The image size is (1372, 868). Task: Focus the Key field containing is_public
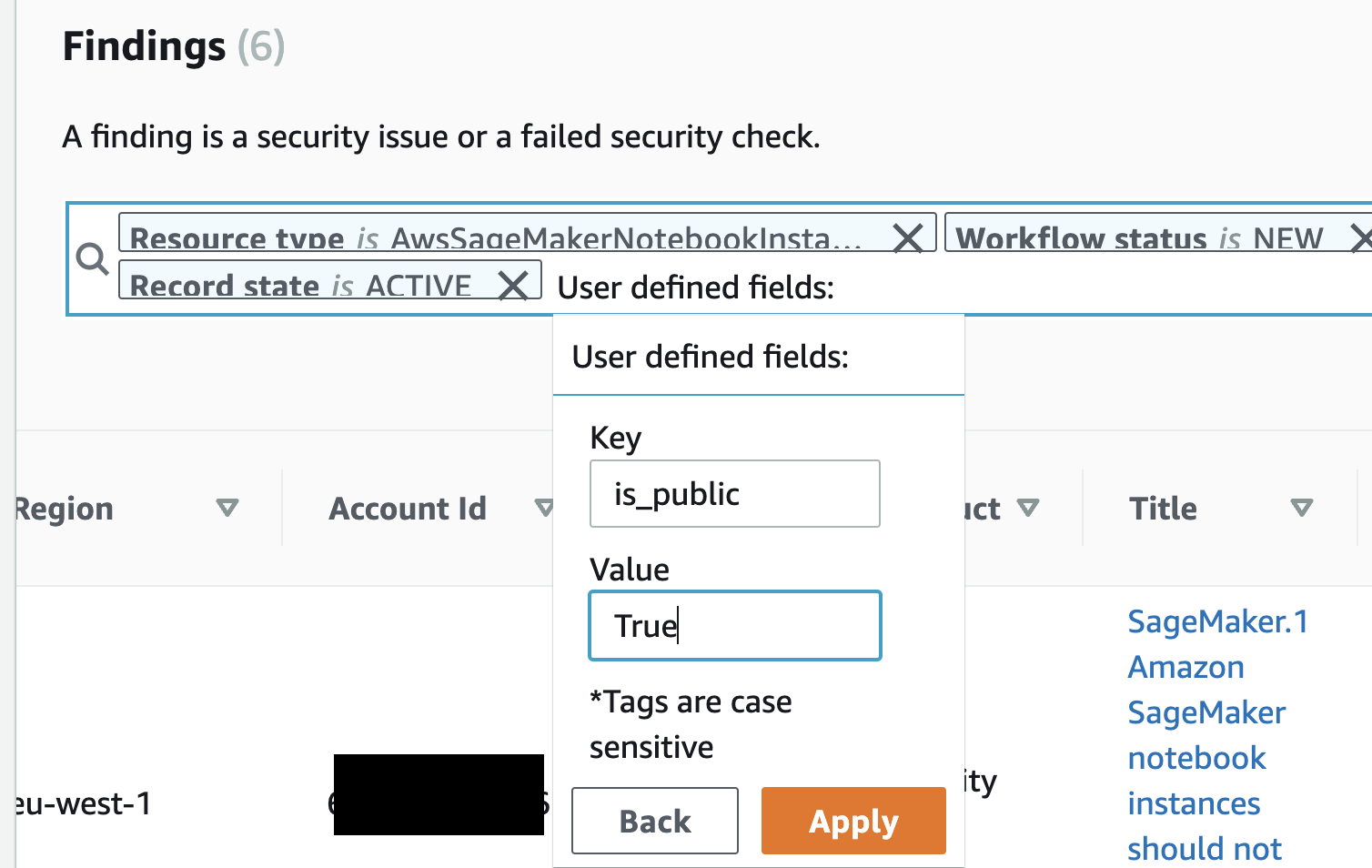point(735,494)
